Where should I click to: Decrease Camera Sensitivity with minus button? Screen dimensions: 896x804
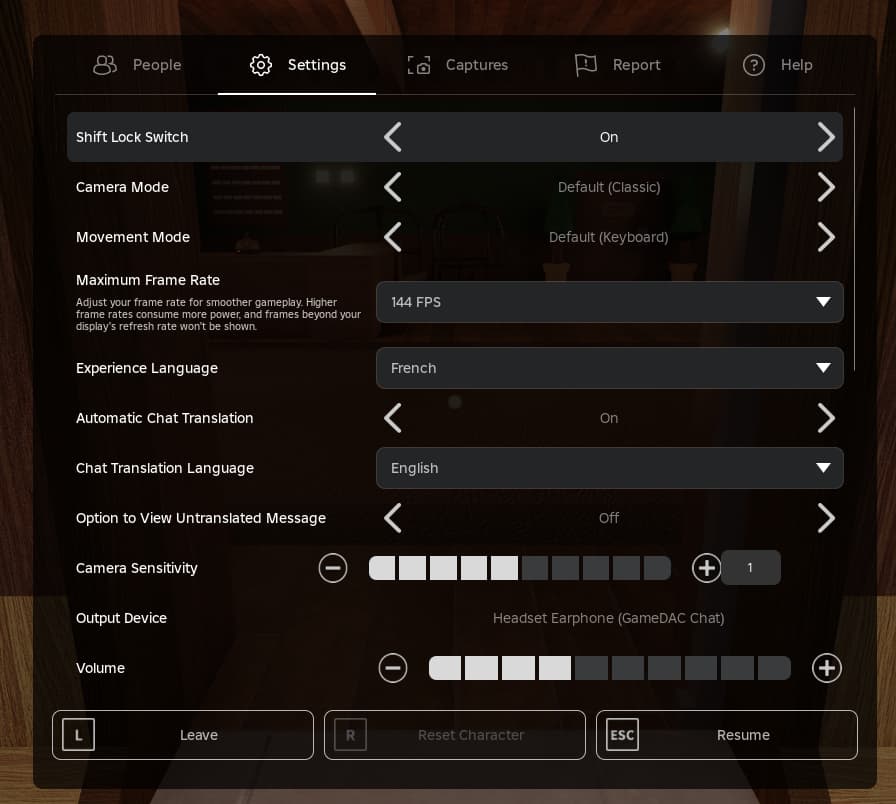(333, 568)
